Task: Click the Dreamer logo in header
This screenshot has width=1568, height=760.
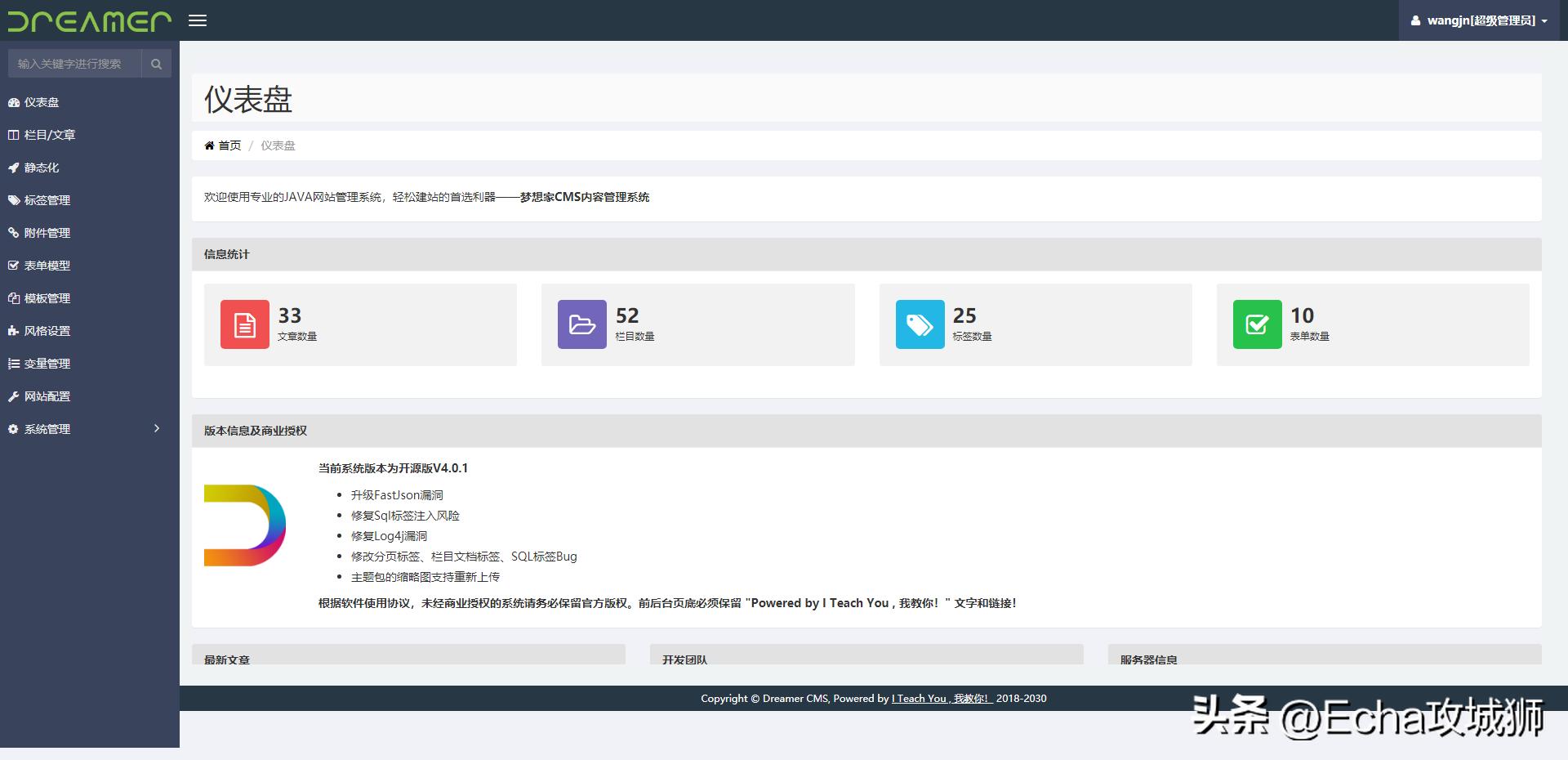Action: (89, 20)
